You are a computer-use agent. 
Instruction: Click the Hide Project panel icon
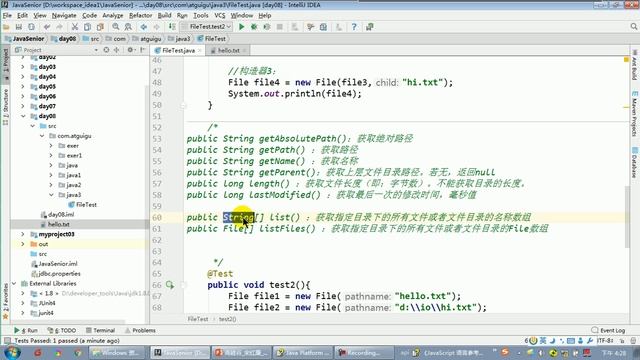point(142,50)
